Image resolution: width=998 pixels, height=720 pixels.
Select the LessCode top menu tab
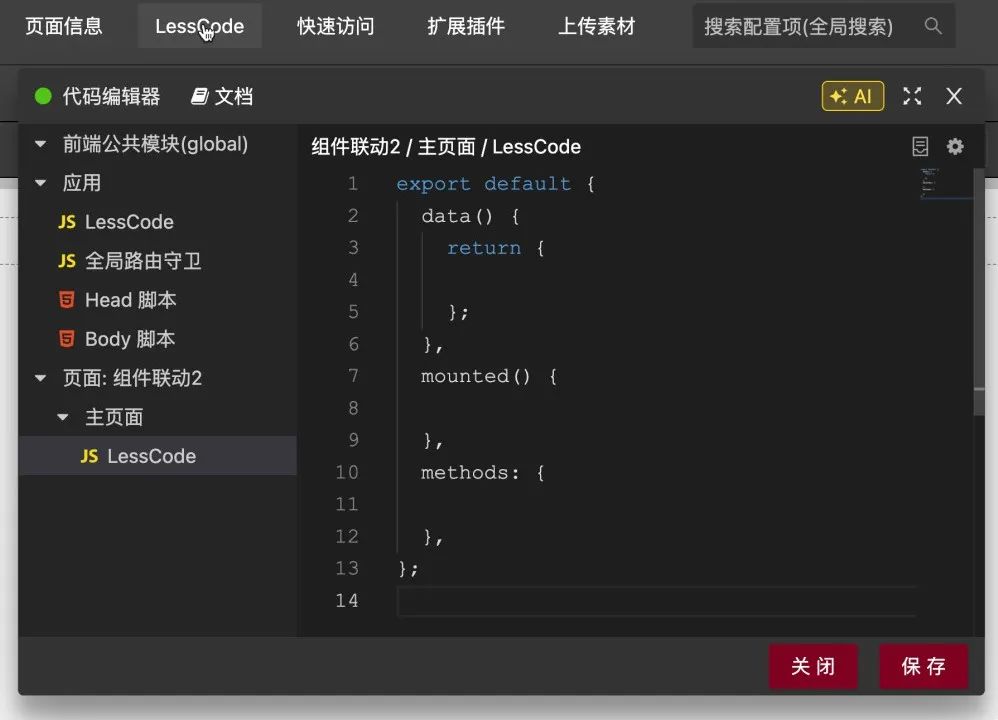[200, 26]
